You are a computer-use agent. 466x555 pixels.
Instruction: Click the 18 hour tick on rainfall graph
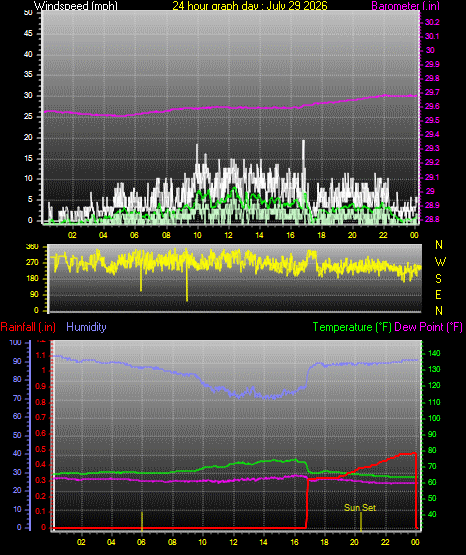click(324, 542)
